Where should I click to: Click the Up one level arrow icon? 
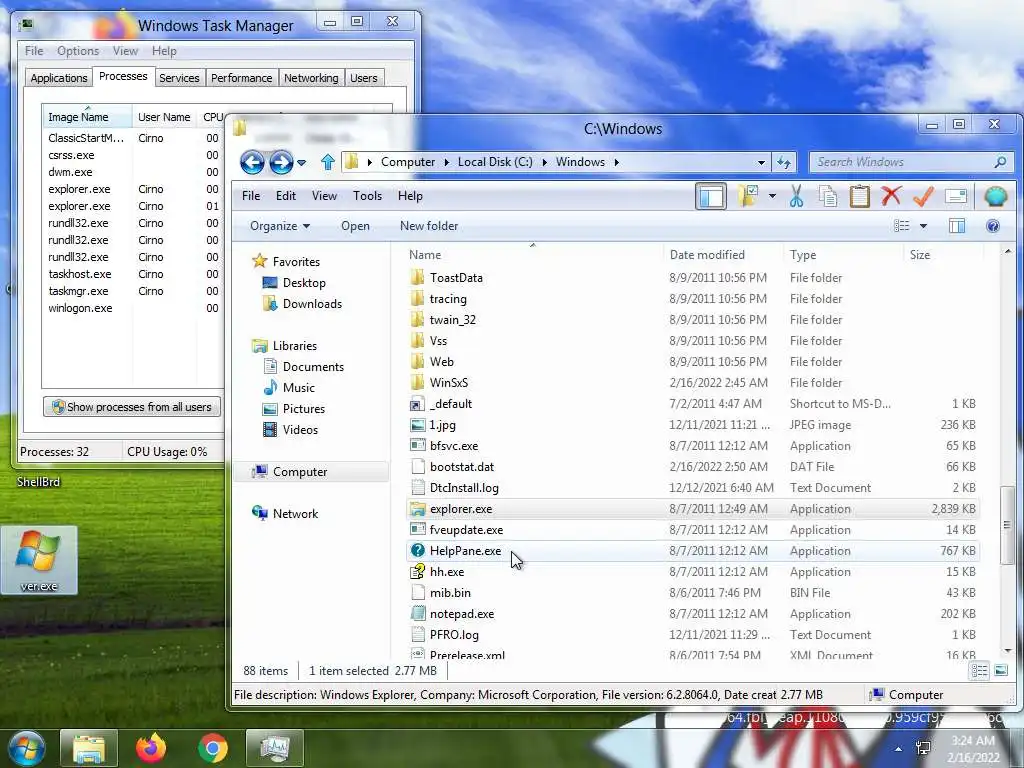(328, 161)
